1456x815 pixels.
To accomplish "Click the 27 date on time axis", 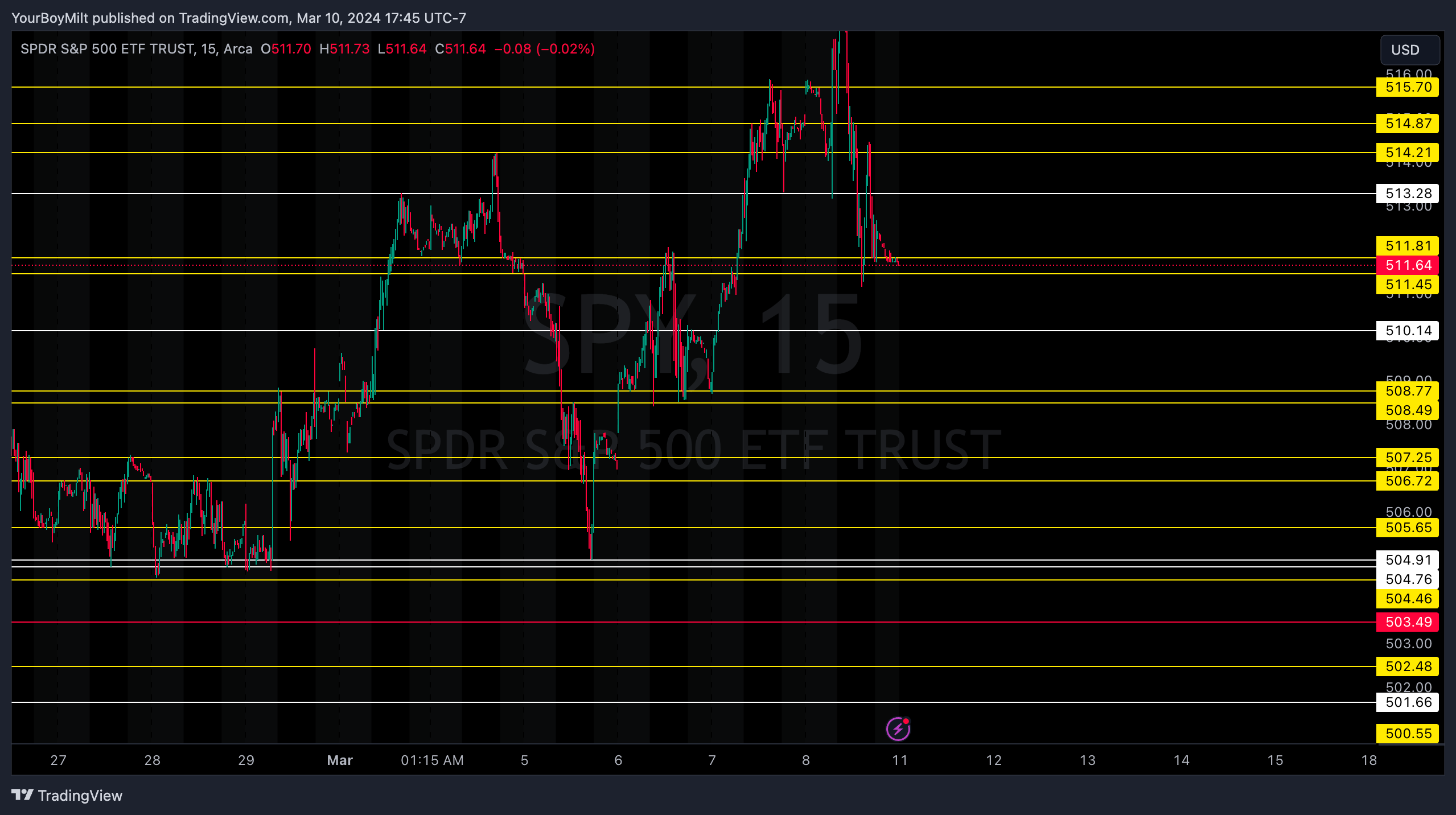I will click(x=58, y=760).
